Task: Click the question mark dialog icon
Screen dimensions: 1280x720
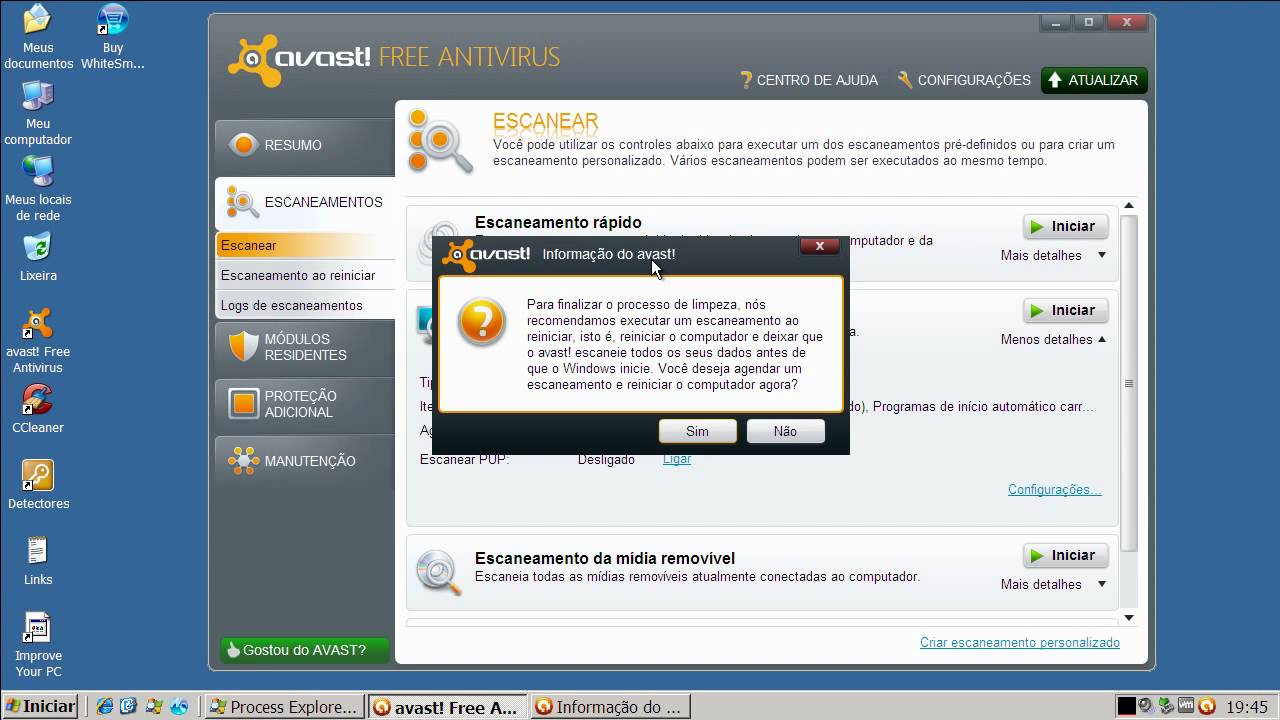Action: pos(482,322)
